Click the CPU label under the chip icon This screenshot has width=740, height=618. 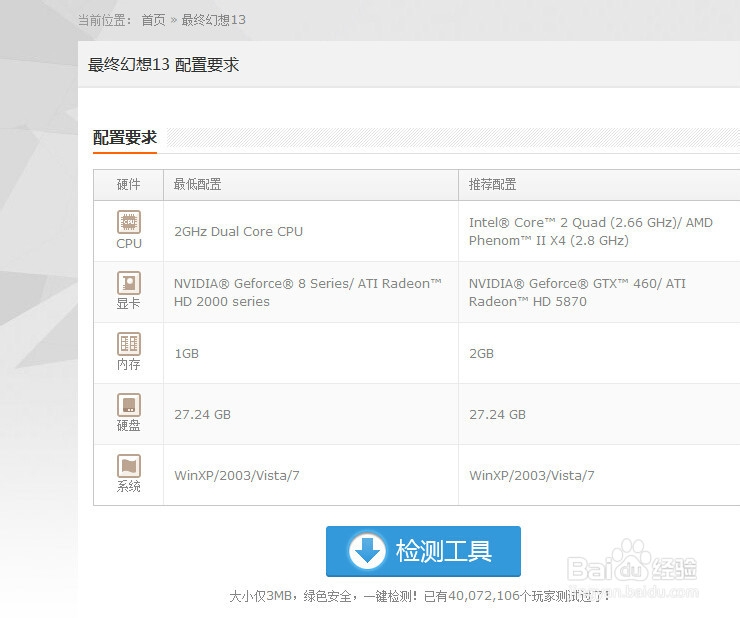129,244
